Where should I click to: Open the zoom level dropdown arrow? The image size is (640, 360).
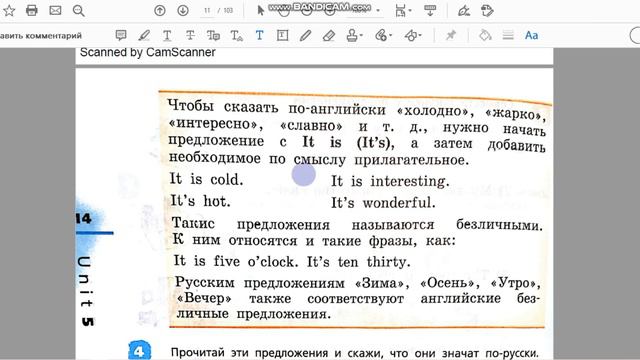pos(378,11)
